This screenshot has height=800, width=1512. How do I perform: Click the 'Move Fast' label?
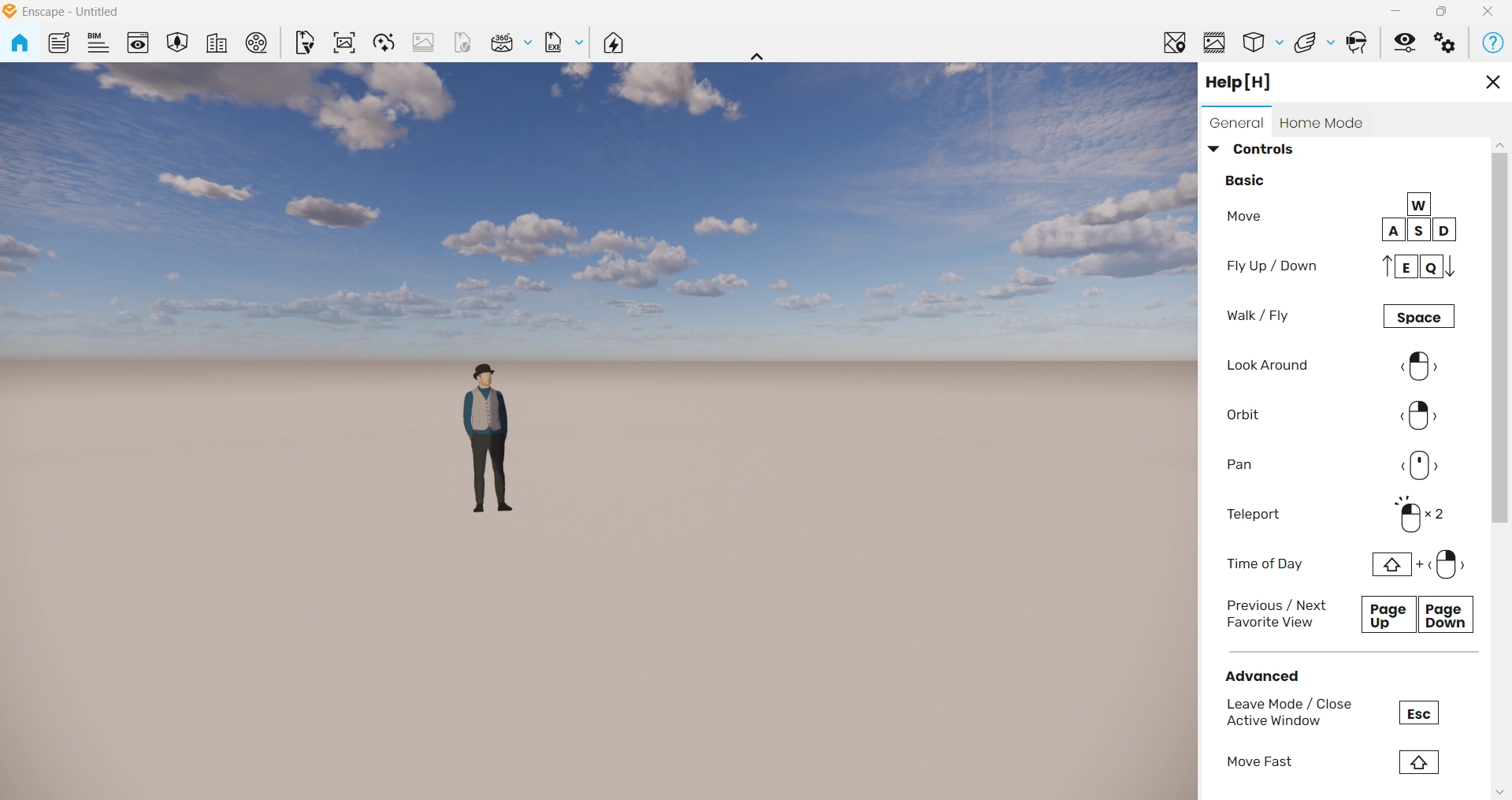coord(1258,761)
